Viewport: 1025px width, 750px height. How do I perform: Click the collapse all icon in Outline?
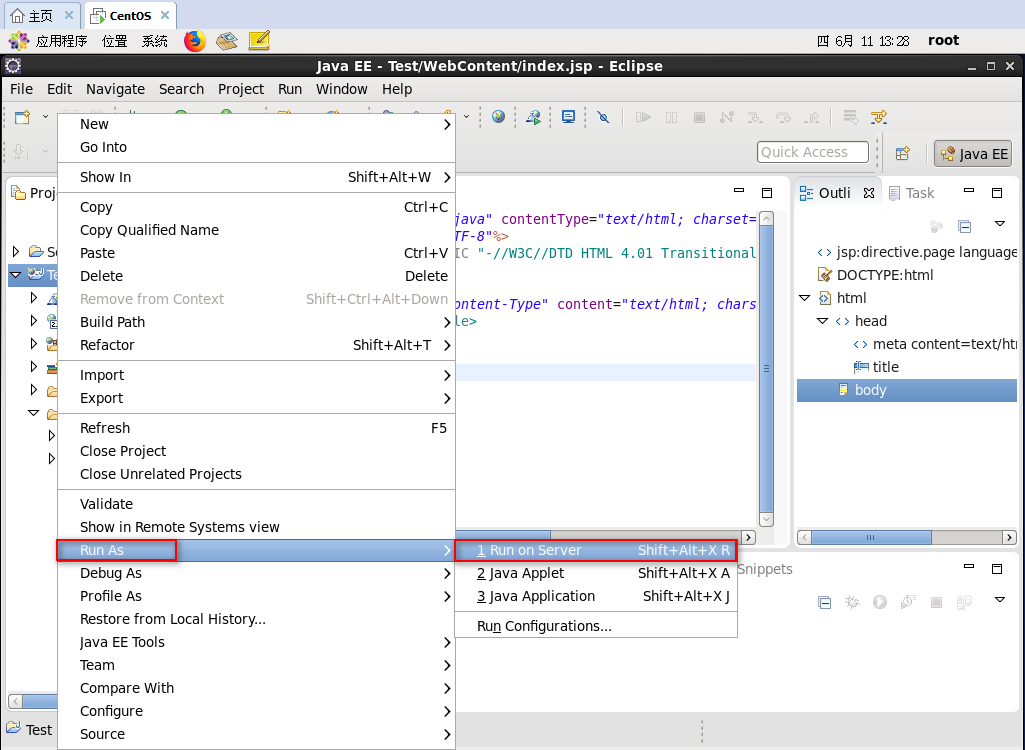(x=964, y=226)
